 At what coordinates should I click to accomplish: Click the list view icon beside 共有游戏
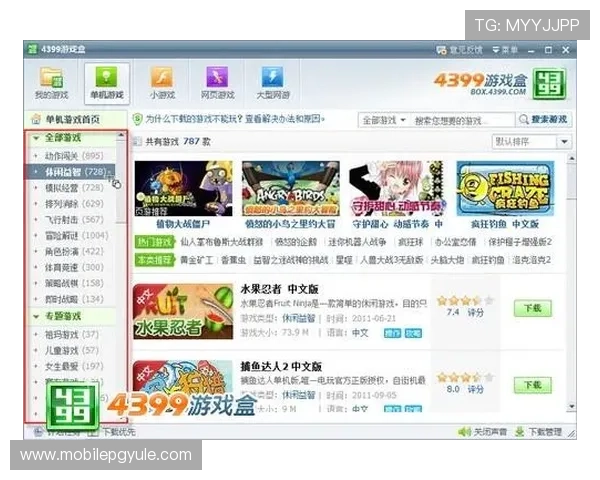click(137, 142)
